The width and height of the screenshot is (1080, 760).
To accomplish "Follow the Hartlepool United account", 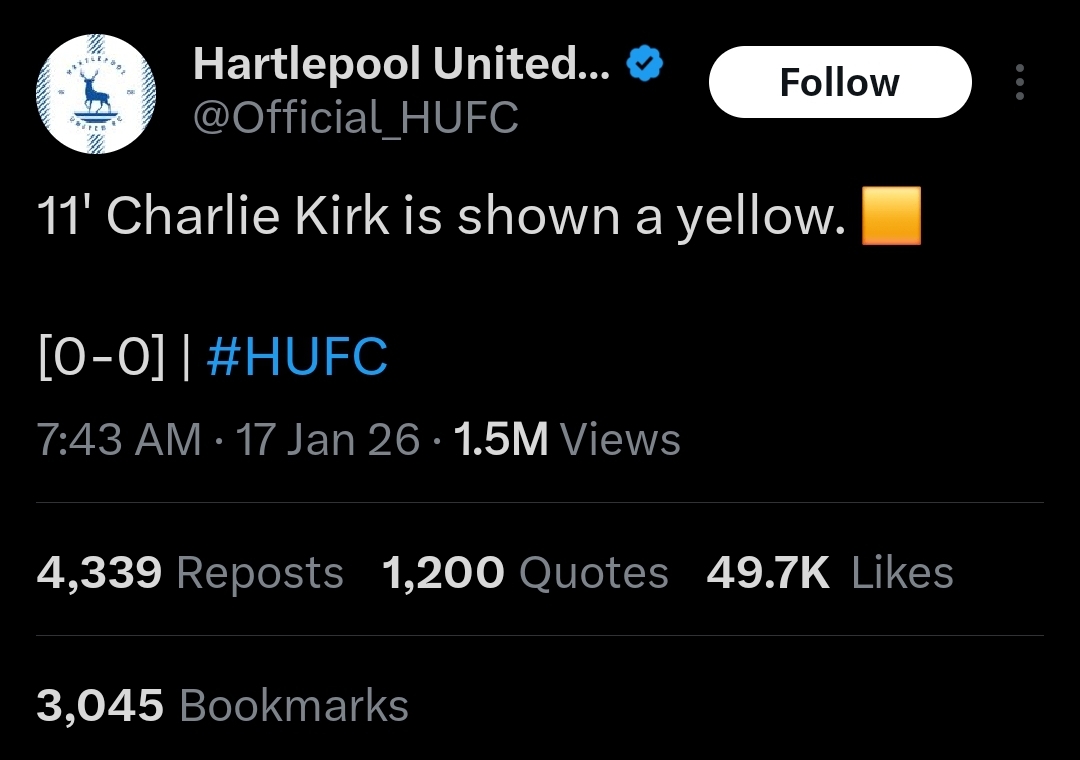I will (840, 82).
